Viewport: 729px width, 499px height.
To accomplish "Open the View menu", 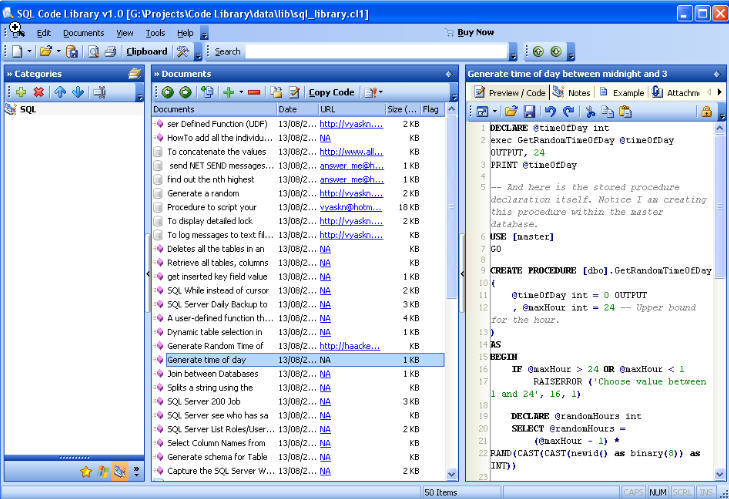I will tap(125, 33).
